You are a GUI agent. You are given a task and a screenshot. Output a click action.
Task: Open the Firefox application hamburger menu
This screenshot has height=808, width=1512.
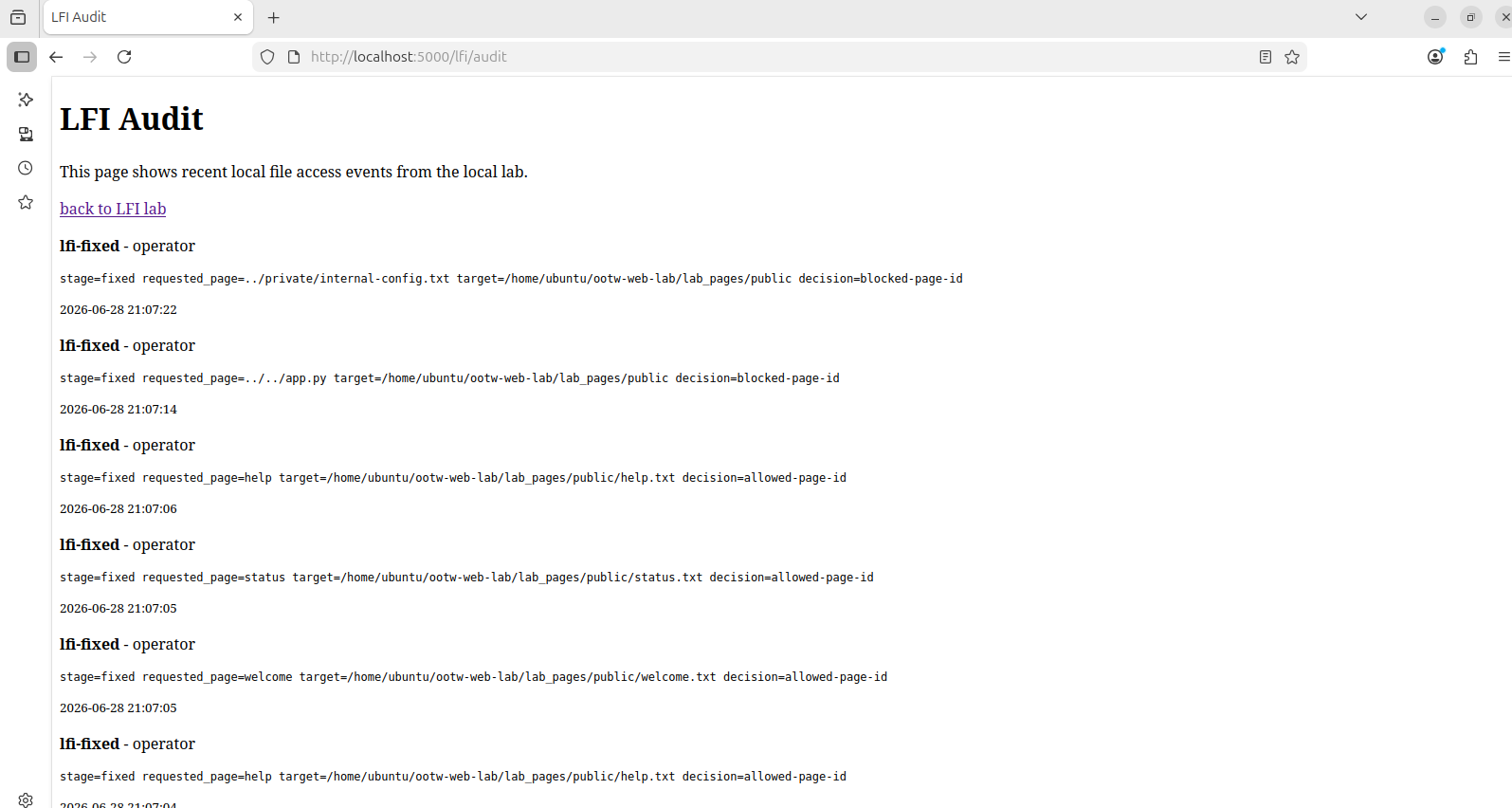tap(1503, 57)
